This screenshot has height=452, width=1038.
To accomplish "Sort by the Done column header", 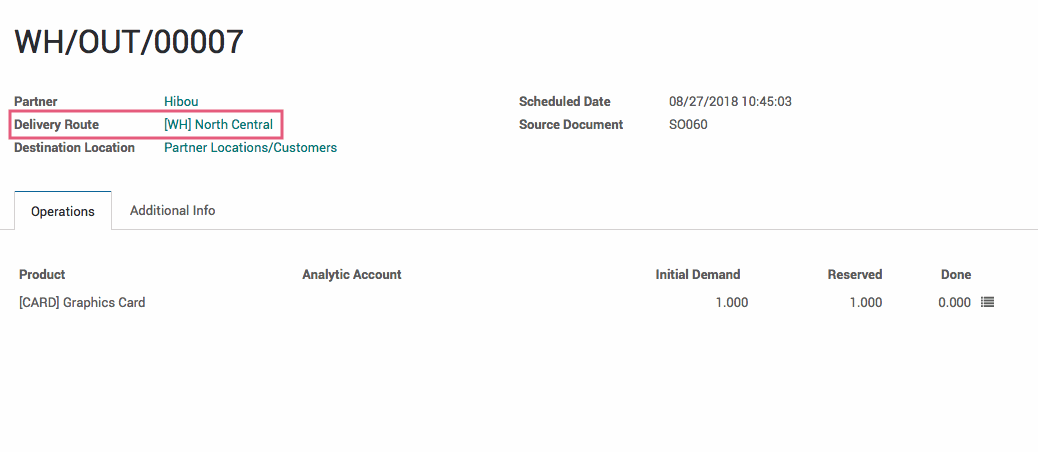I will coord(956,275).
